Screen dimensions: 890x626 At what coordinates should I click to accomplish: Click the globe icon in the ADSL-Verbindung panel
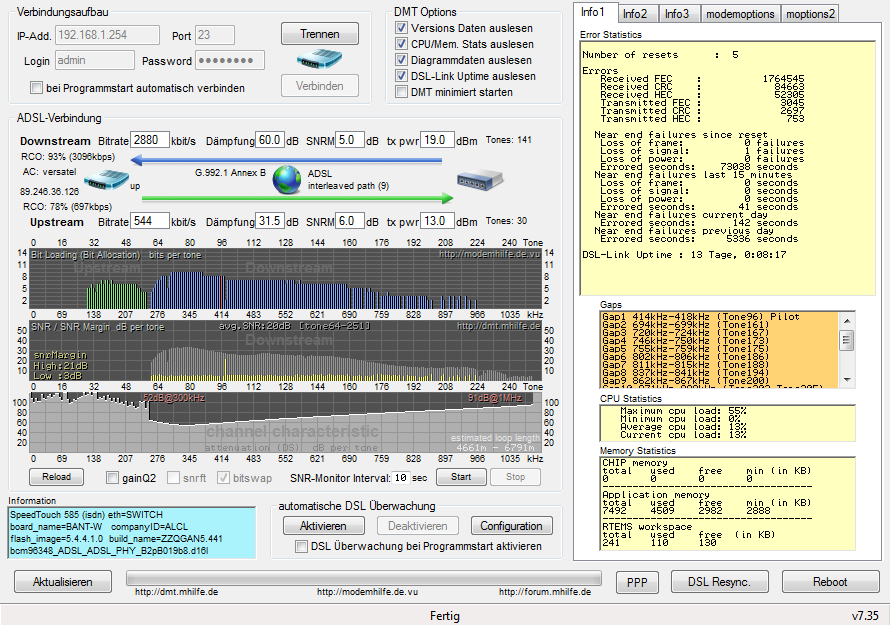coord(288,180)
